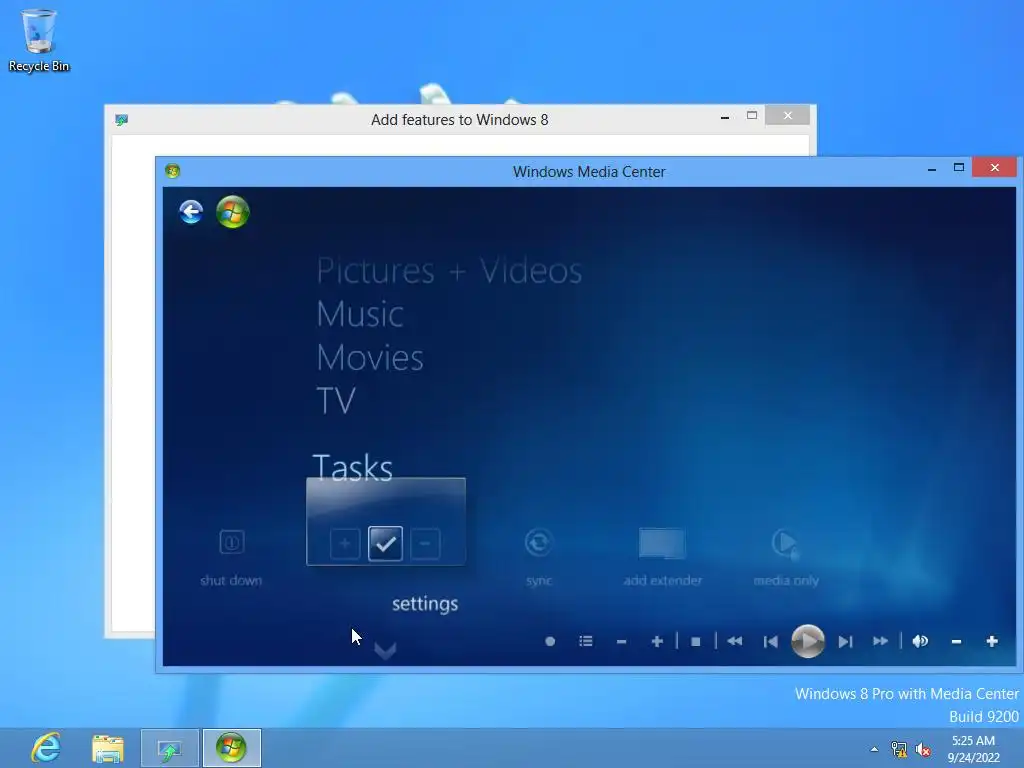Click the sync label text
The height and width of the screenshot is (768, 1024).
tap(539, 581)
